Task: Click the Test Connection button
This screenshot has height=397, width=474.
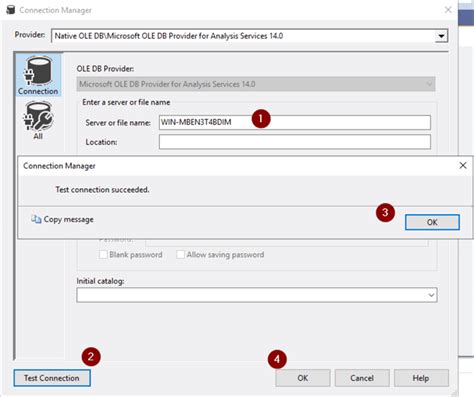Action: tap(52, 378)
